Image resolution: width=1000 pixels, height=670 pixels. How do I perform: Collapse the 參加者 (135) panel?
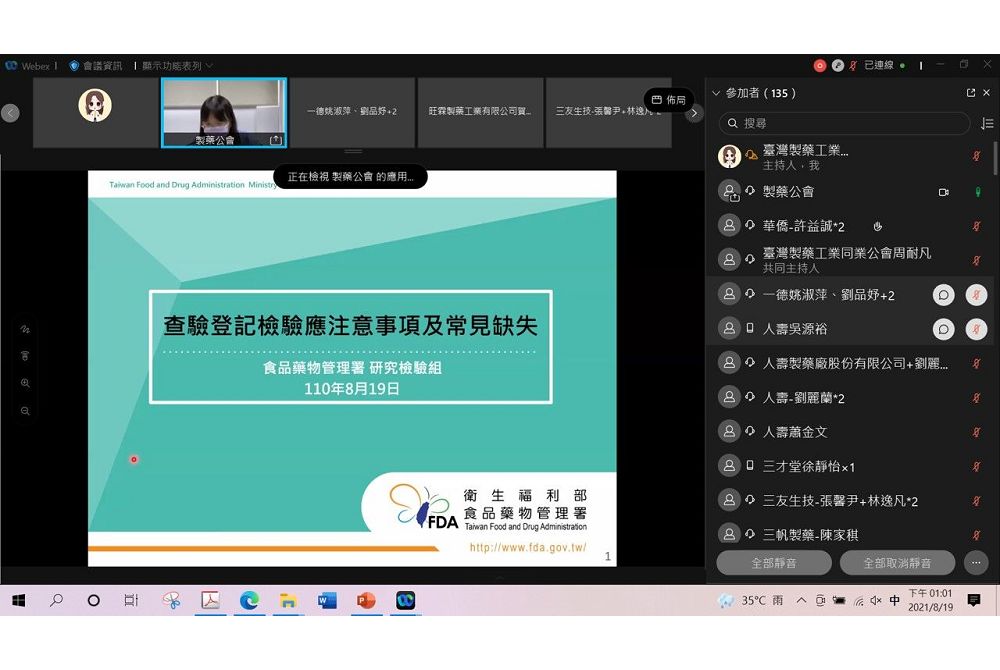click(716, 93)
